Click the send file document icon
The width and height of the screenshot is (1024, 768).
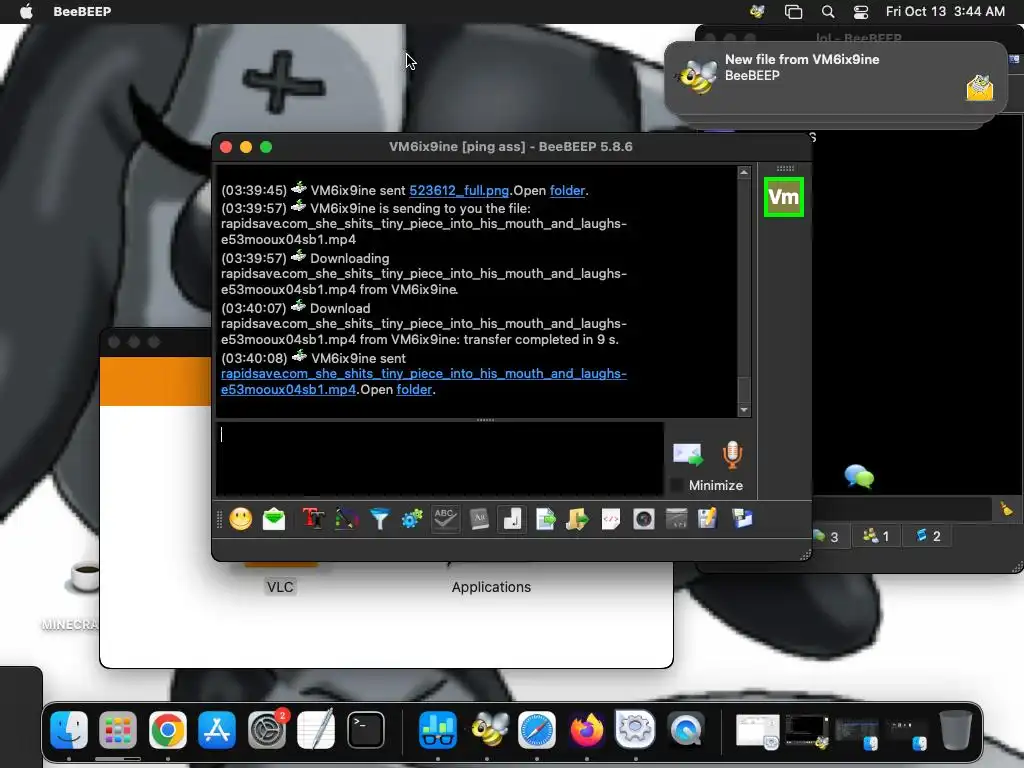(545, 519)
